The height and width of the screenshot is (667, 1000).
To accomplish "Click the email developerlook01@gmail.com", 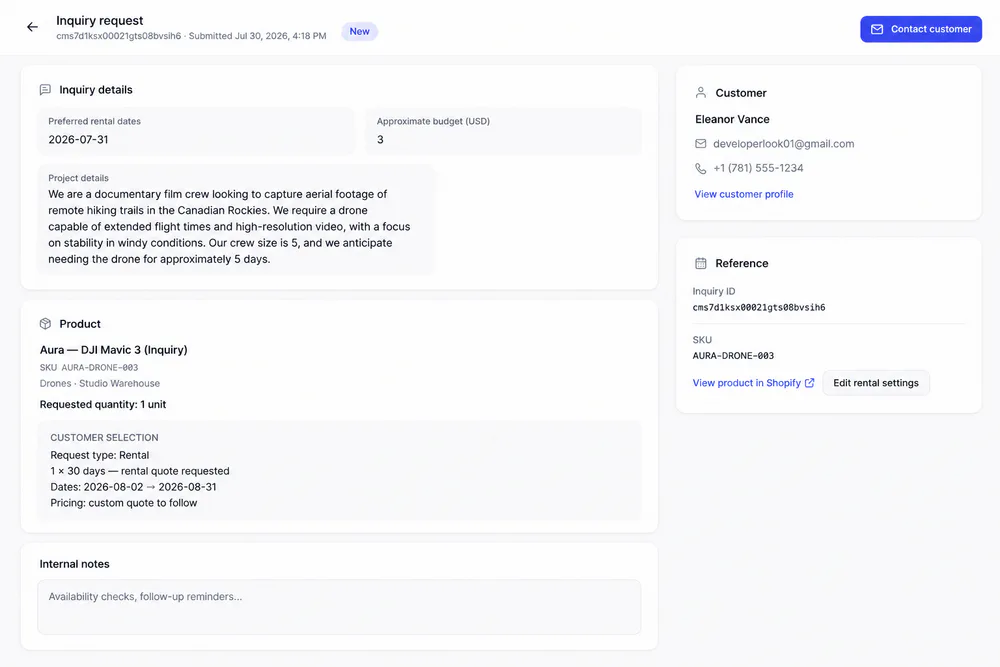I will (784, 144).
